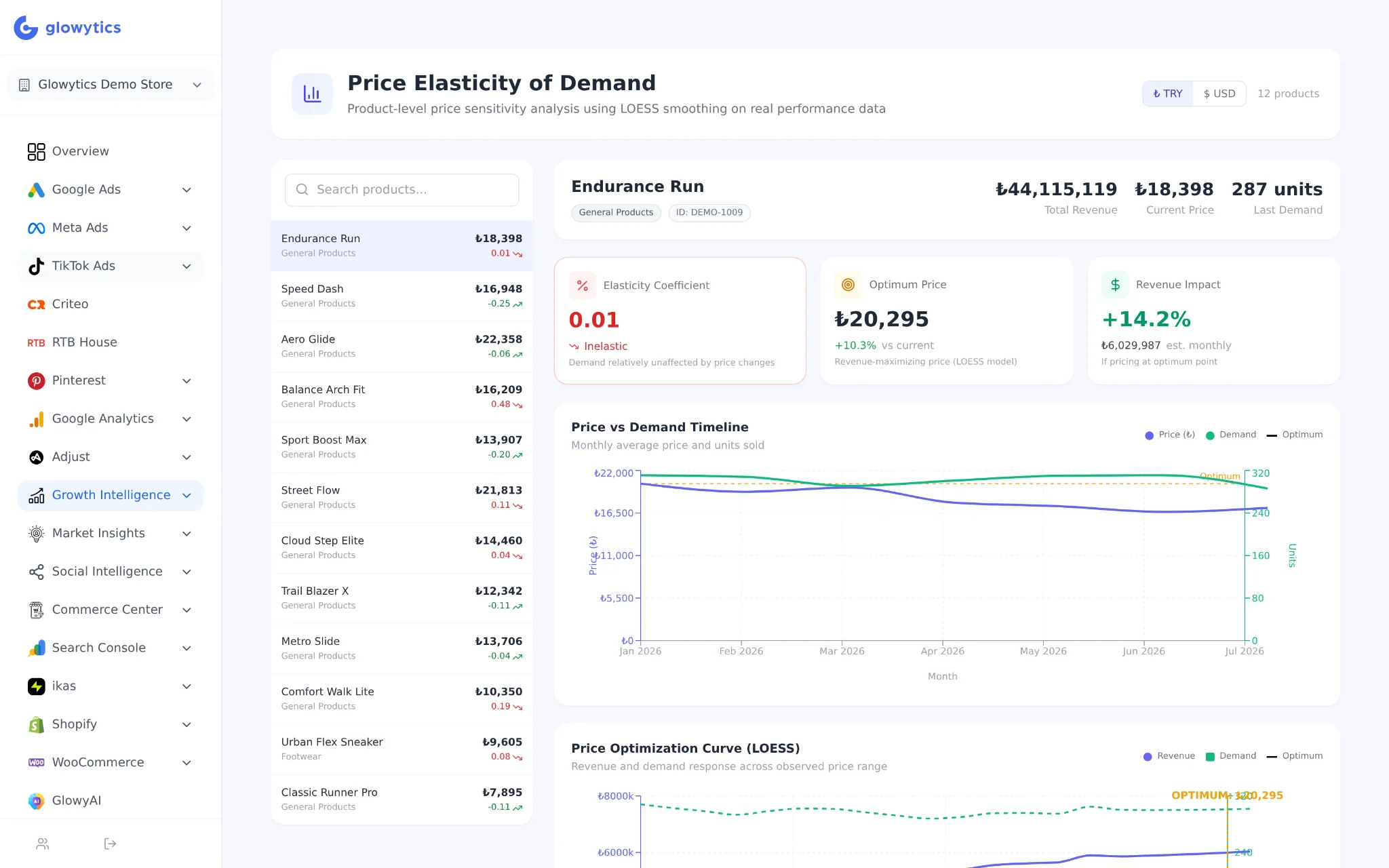Expand Adjust chevron

click(x=187, y=457)
